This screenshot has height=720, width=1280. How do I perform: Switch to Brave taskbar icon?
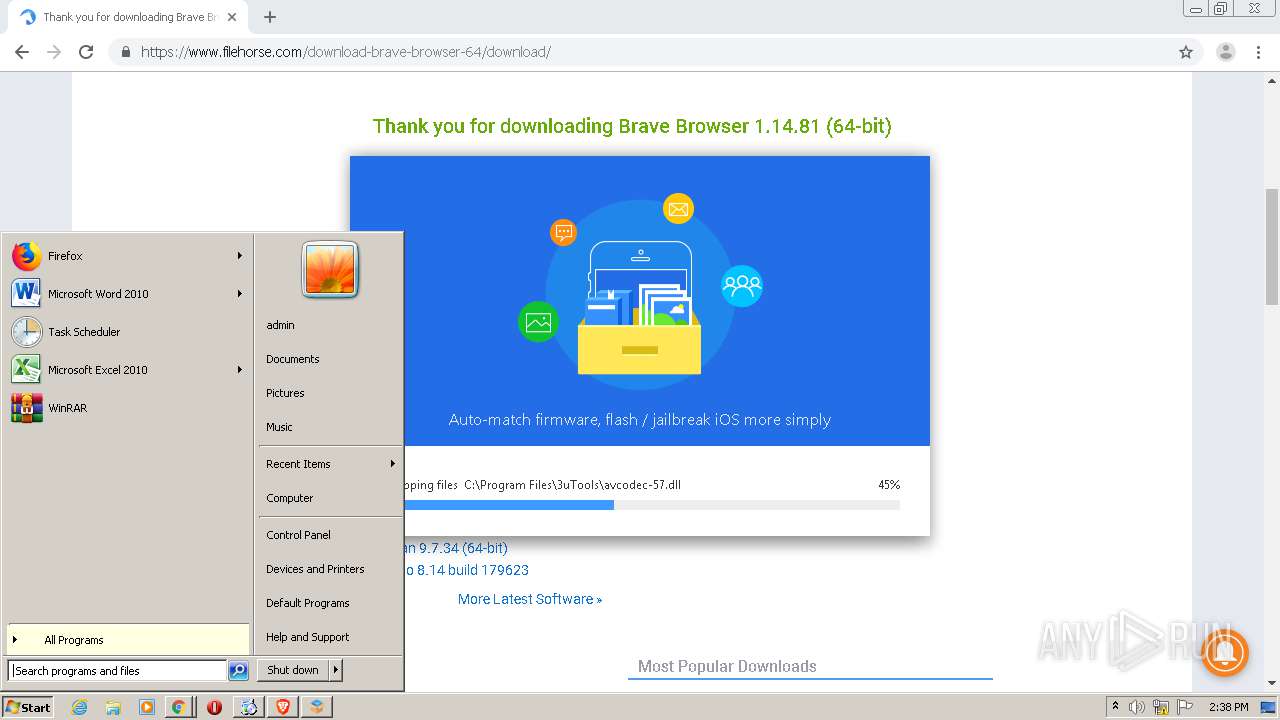click(282, 707)
